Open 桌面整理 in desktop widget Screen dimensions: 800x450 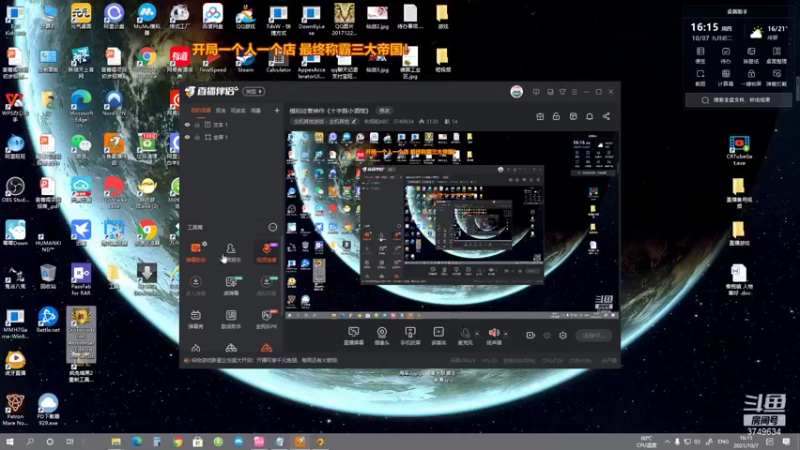coord(777,55)
